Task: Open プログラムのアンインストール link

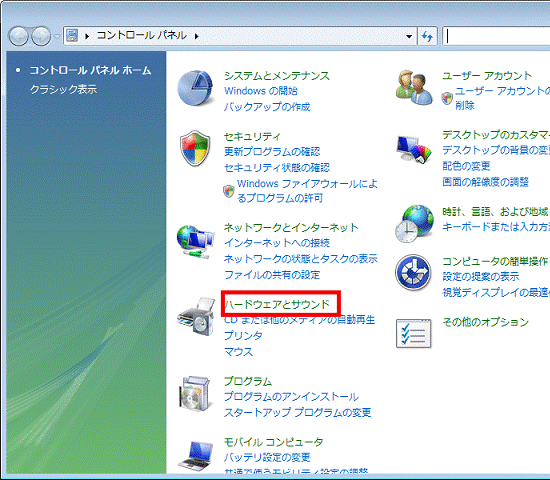Action: 291,396
